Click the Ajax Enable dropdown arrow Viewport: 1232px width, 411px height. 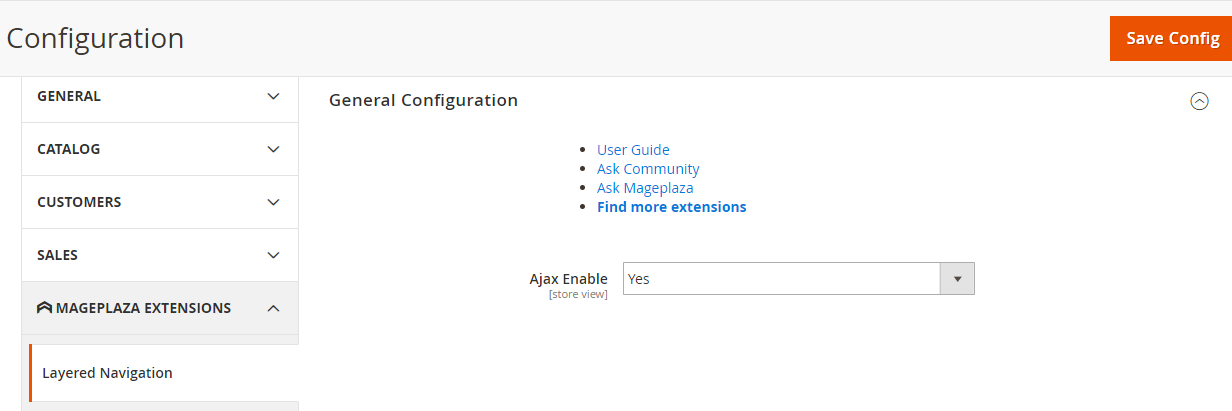[957, 279]
